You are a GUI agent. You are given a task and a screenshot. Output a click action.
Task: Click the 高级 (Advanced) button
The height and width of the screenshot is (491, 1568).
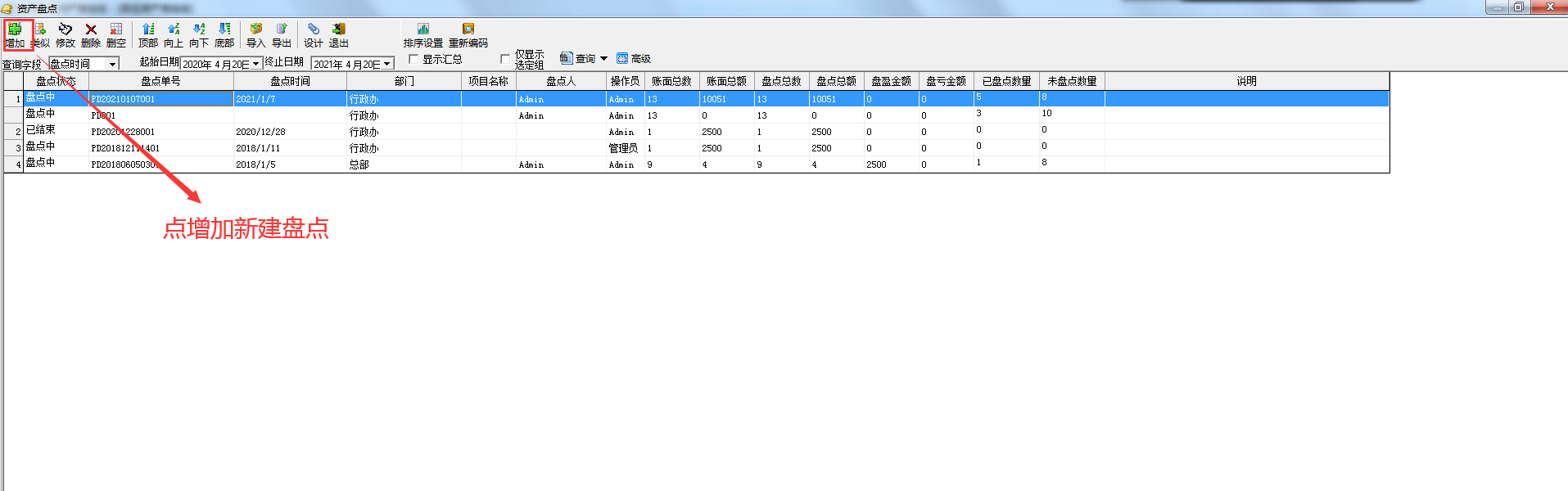635,59
